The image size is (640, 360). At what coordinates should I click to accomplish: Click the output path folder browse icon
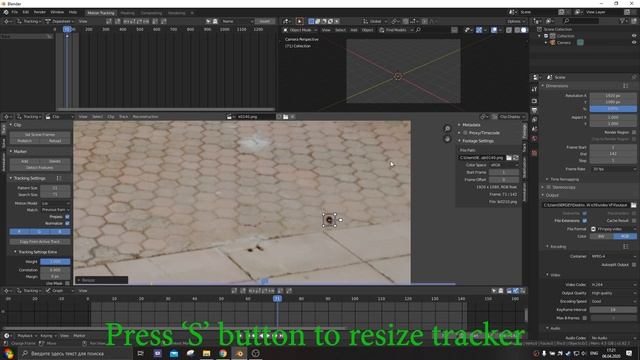633,205
